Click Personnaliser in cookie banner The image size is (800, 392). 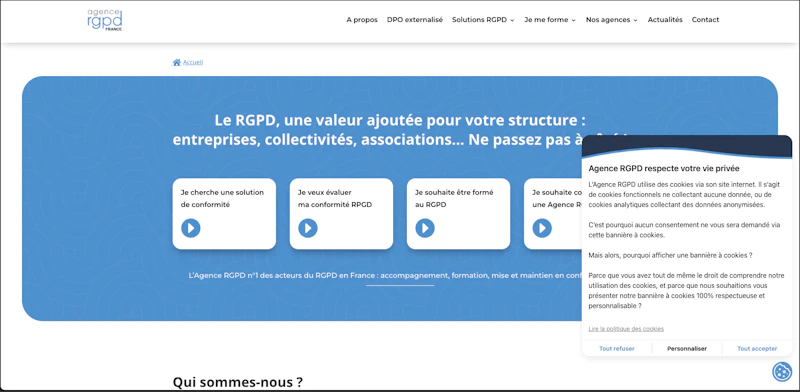[x=687, y=349]
